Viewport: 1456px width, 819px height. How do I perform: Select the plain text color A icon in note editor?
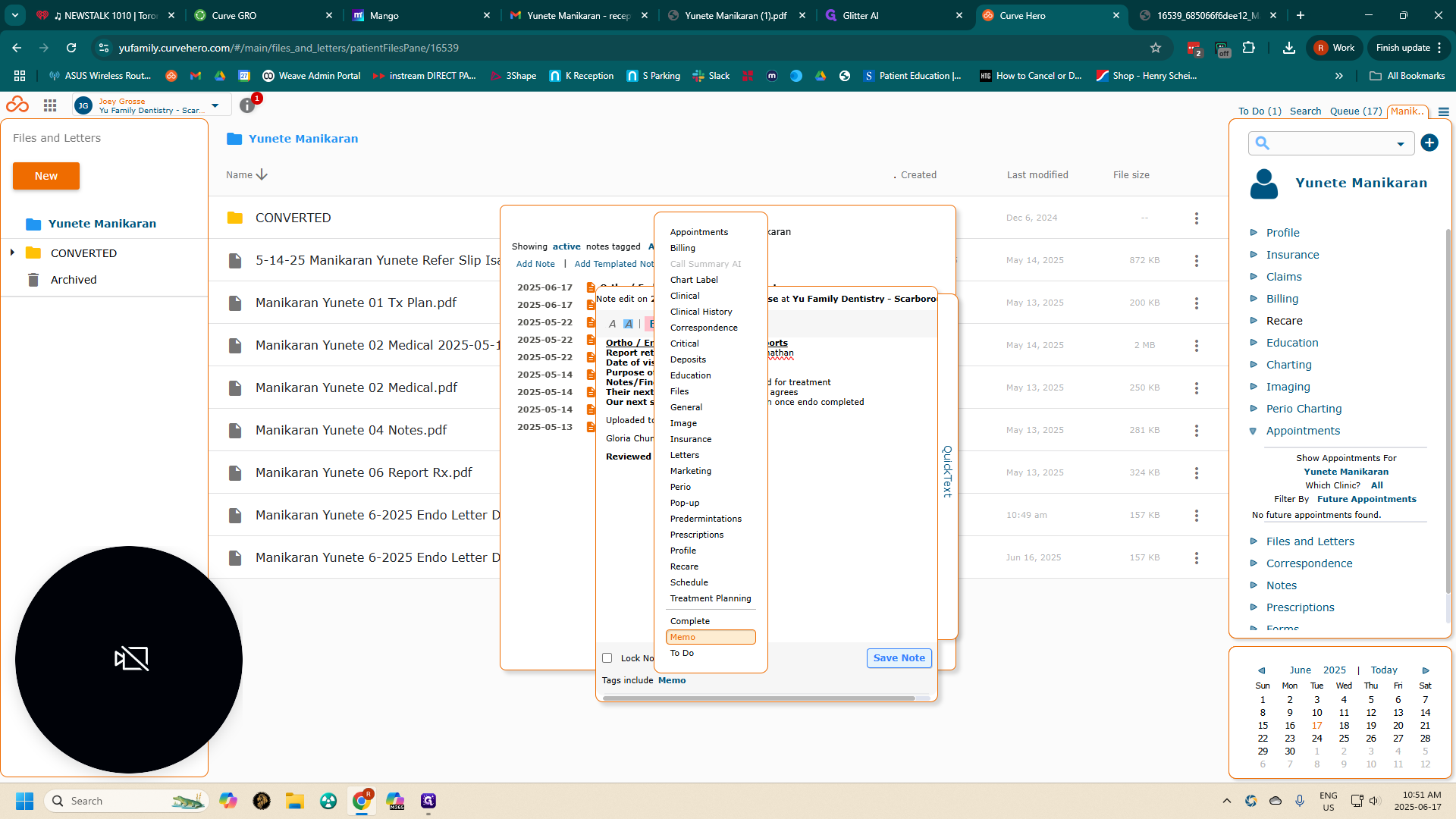pos(612,324)
